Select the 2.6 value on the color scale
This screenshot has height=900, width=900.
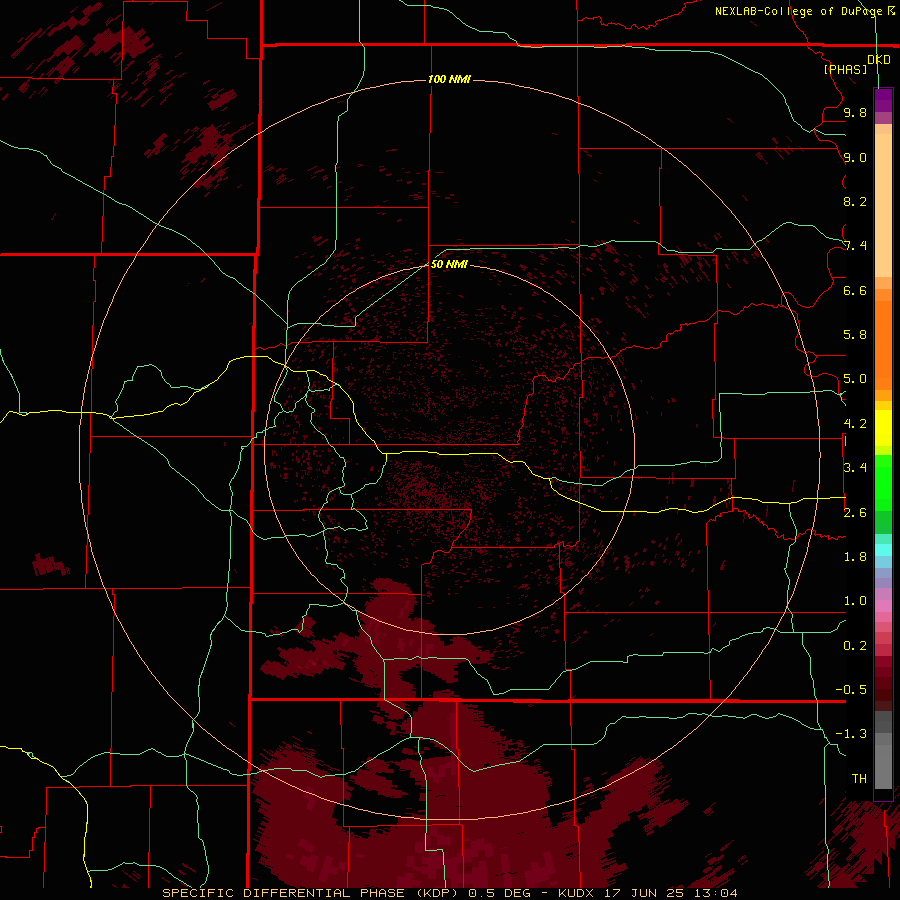point(855,513)
